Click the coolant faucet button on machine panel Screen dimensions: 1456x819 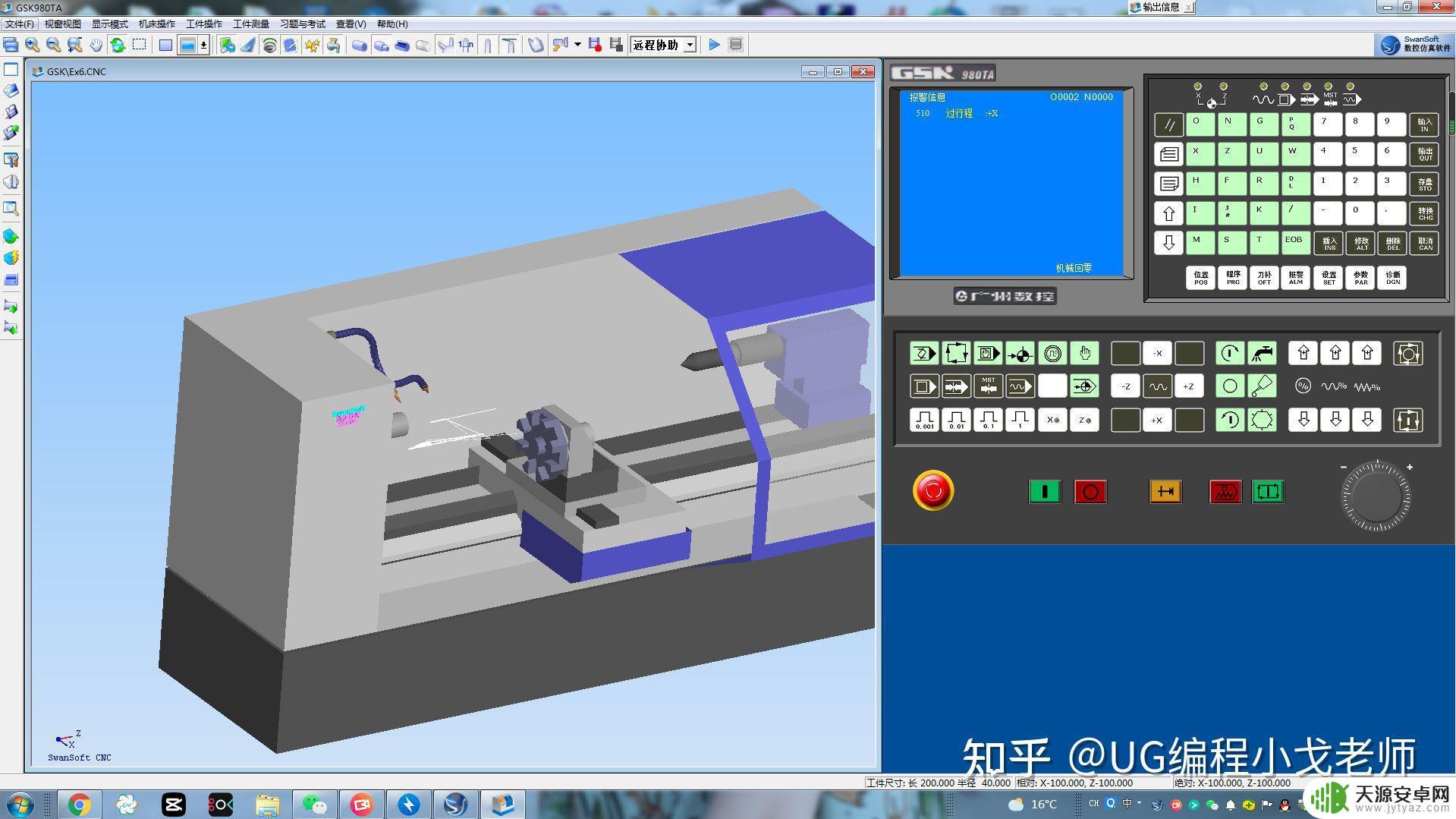coord(1262,353)
